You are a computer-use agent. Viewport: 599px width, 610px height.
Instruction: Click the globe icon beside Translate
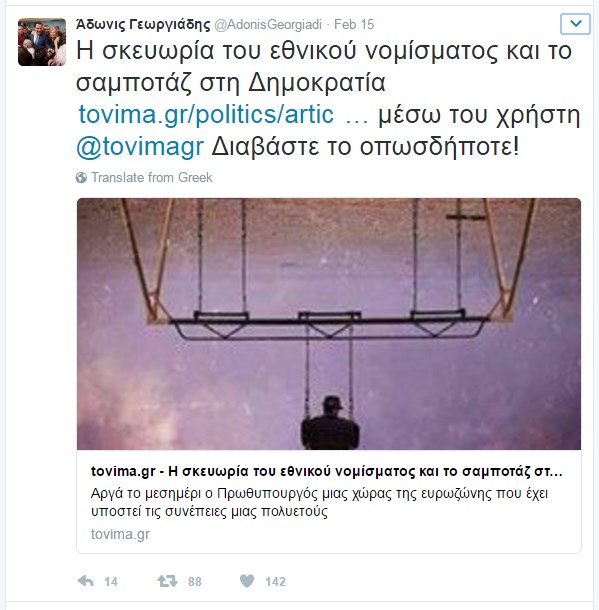81,177
